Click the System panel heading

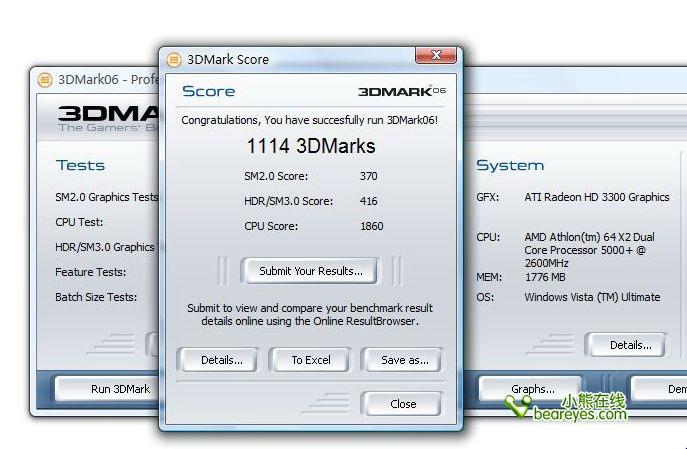509,165
